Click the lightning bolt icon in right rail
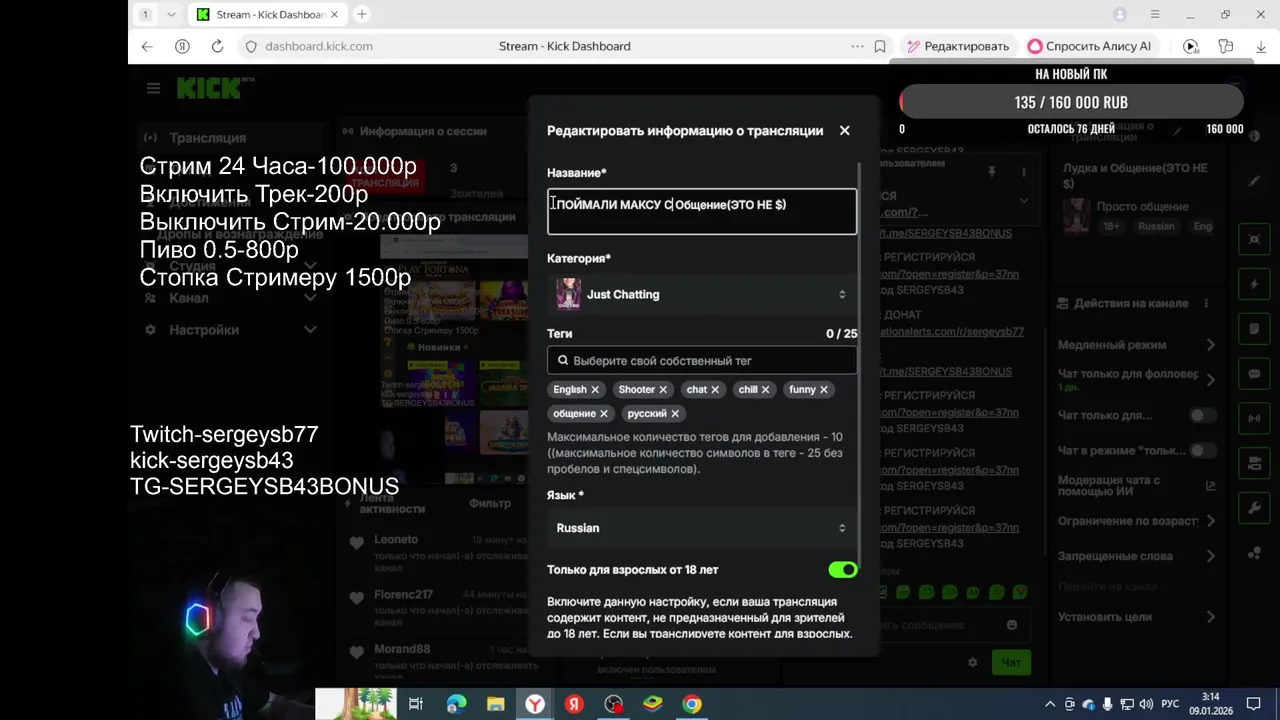 [x=1255, y=284]
